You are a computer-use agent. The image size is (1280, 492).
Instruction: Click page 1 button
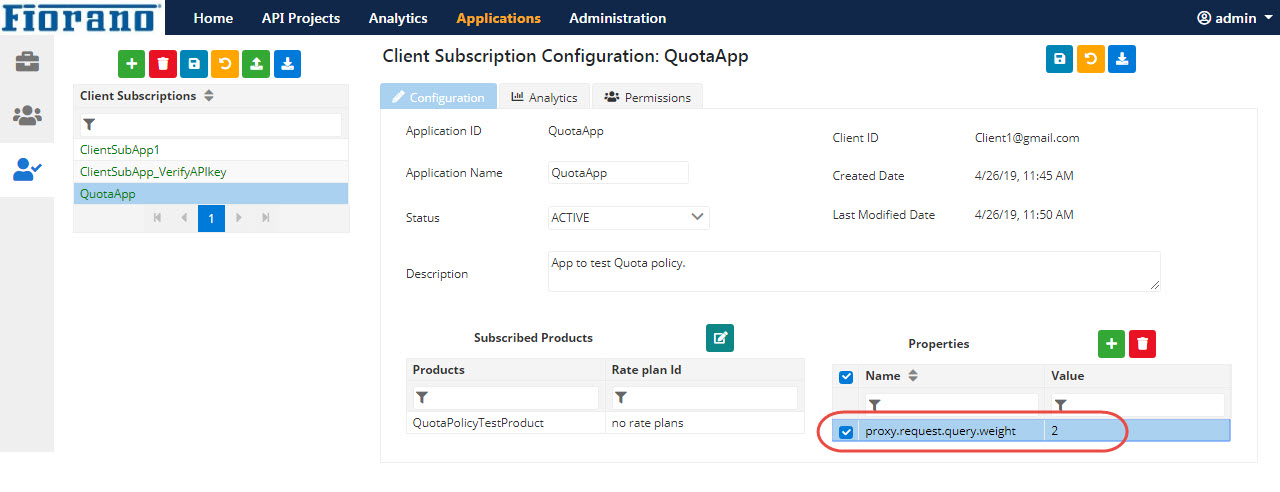211,217
